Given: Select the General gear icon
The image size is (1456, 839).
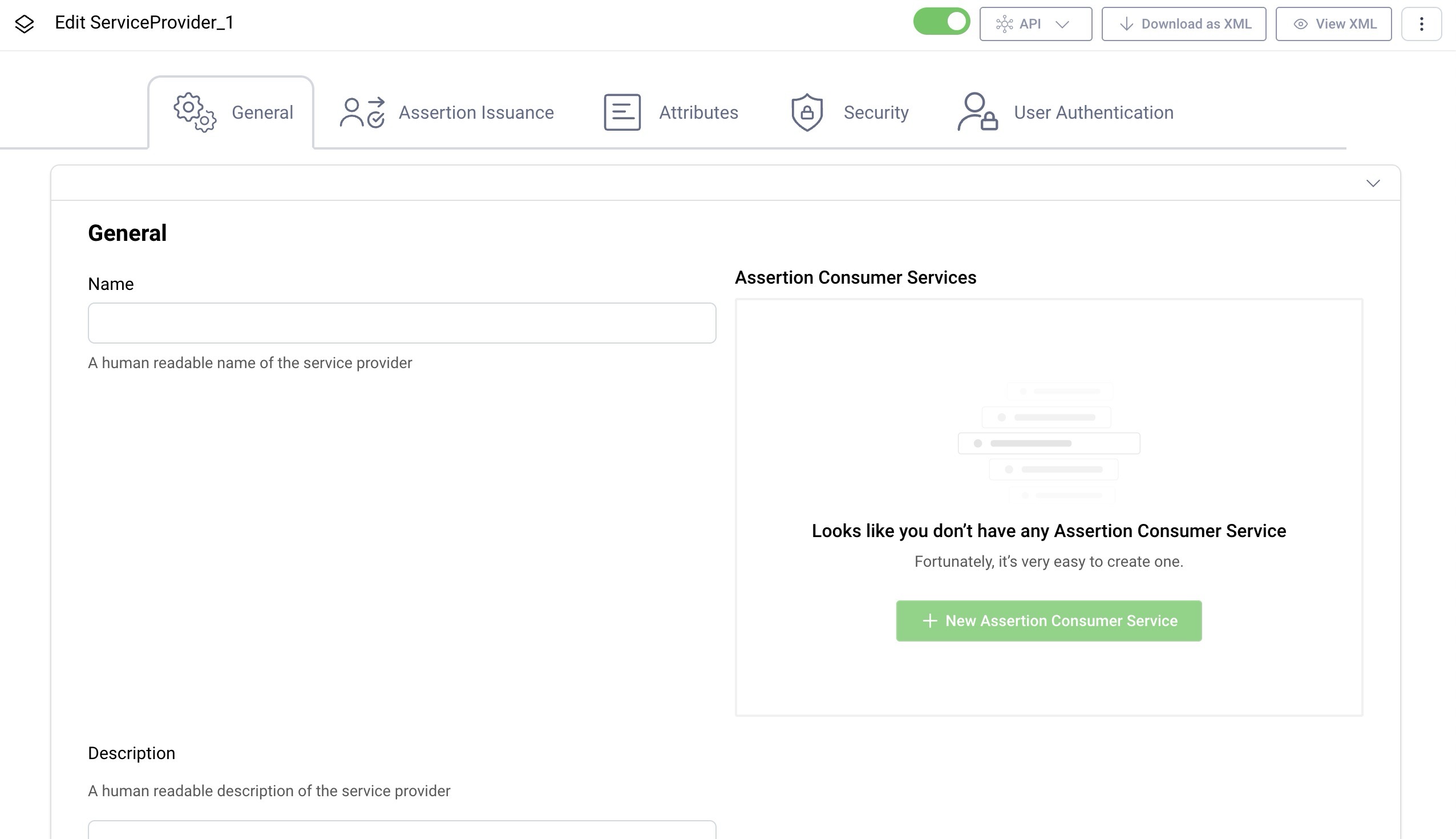Looking at the screenshot, I should (192, 113).
